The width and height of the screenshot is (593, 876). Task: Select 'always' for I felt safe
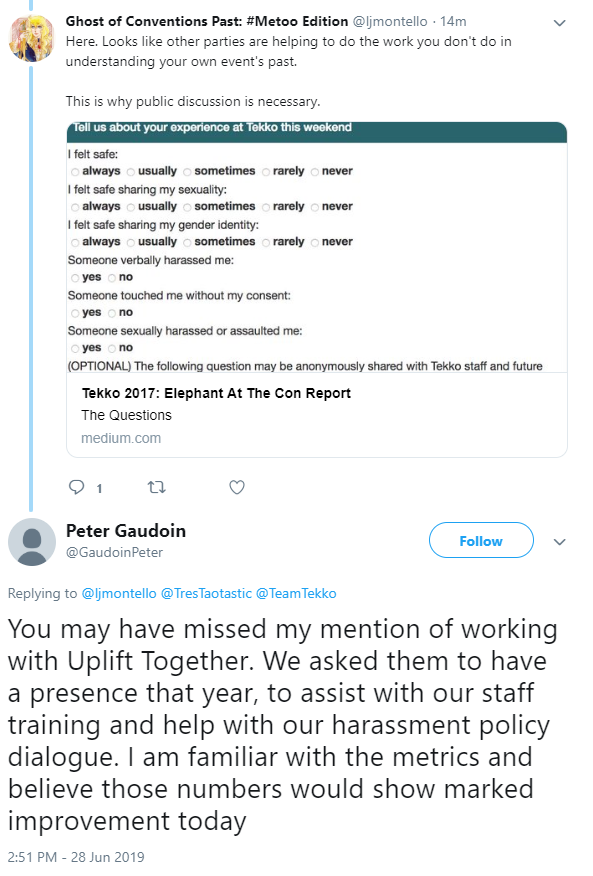tap(75, 172)
